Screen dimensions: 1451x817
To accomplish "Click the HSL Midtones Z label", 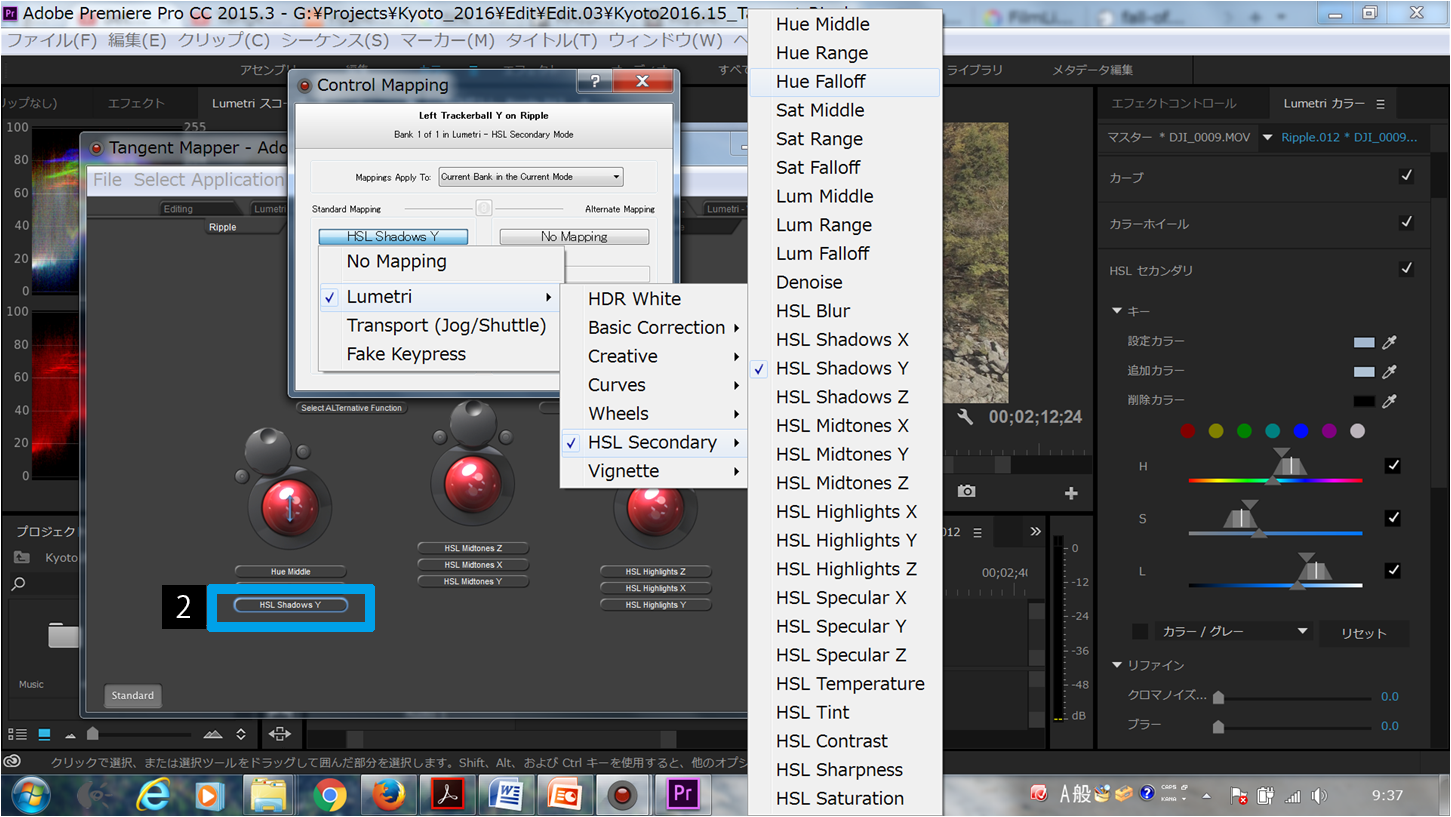I will [x=473, y=548].
